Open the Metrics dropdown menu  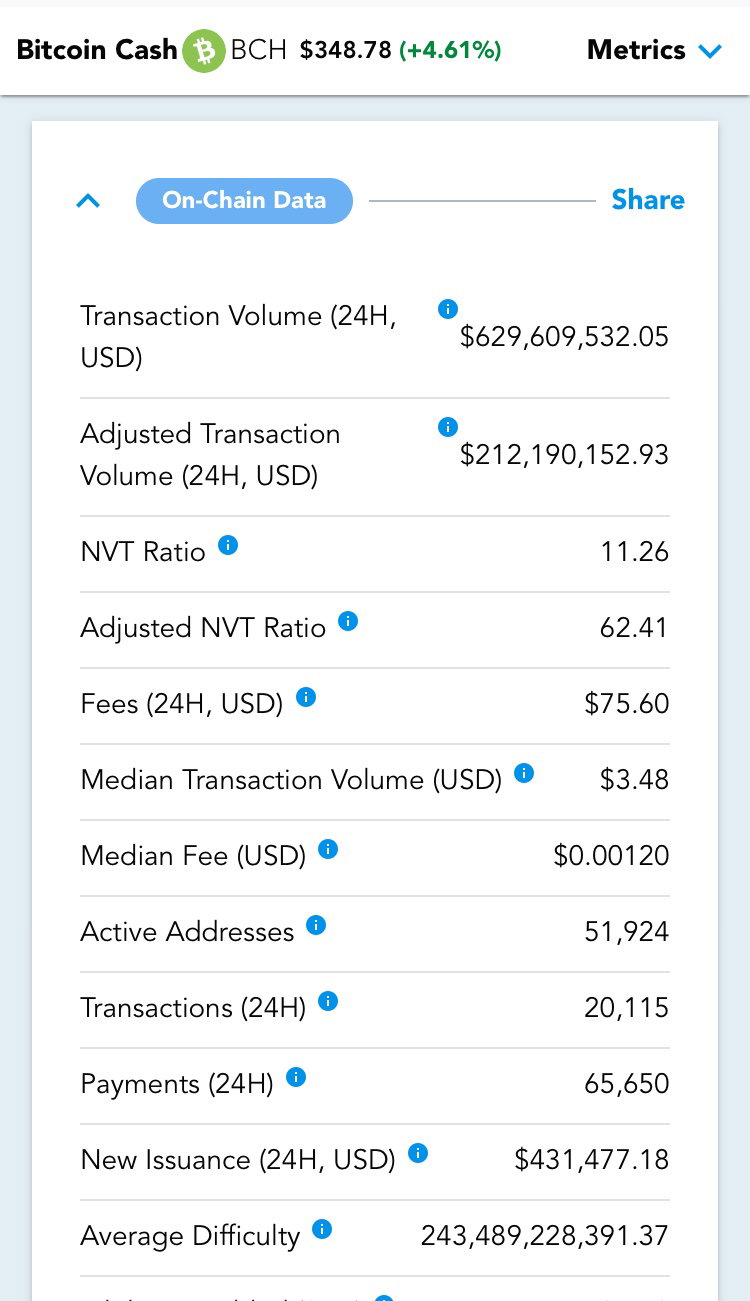point(655,50)
